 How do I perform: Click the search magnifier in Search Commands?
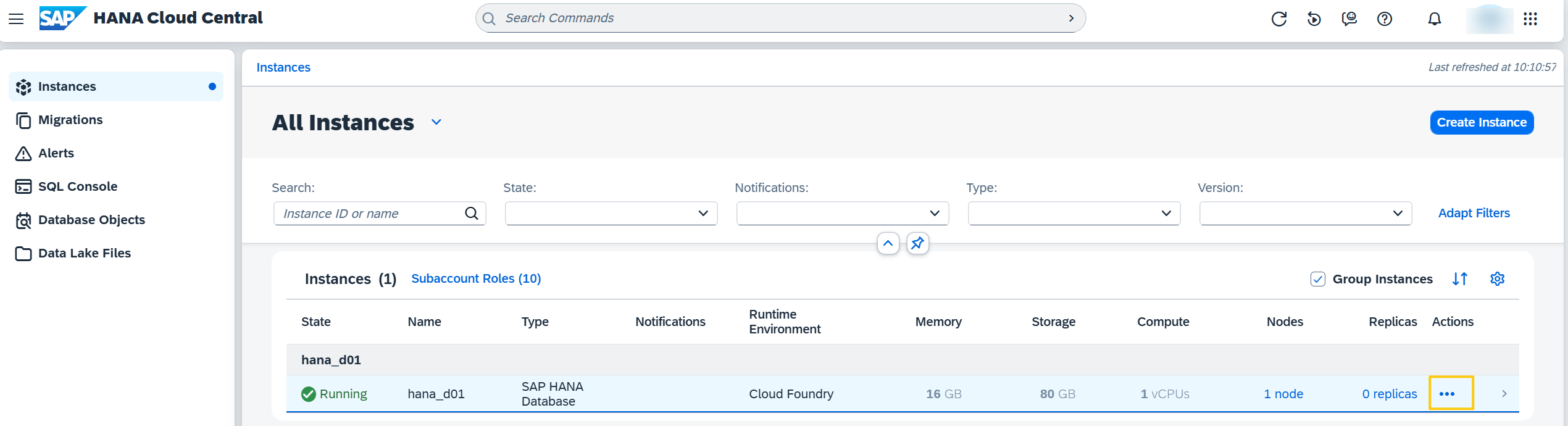click(489, 19)
